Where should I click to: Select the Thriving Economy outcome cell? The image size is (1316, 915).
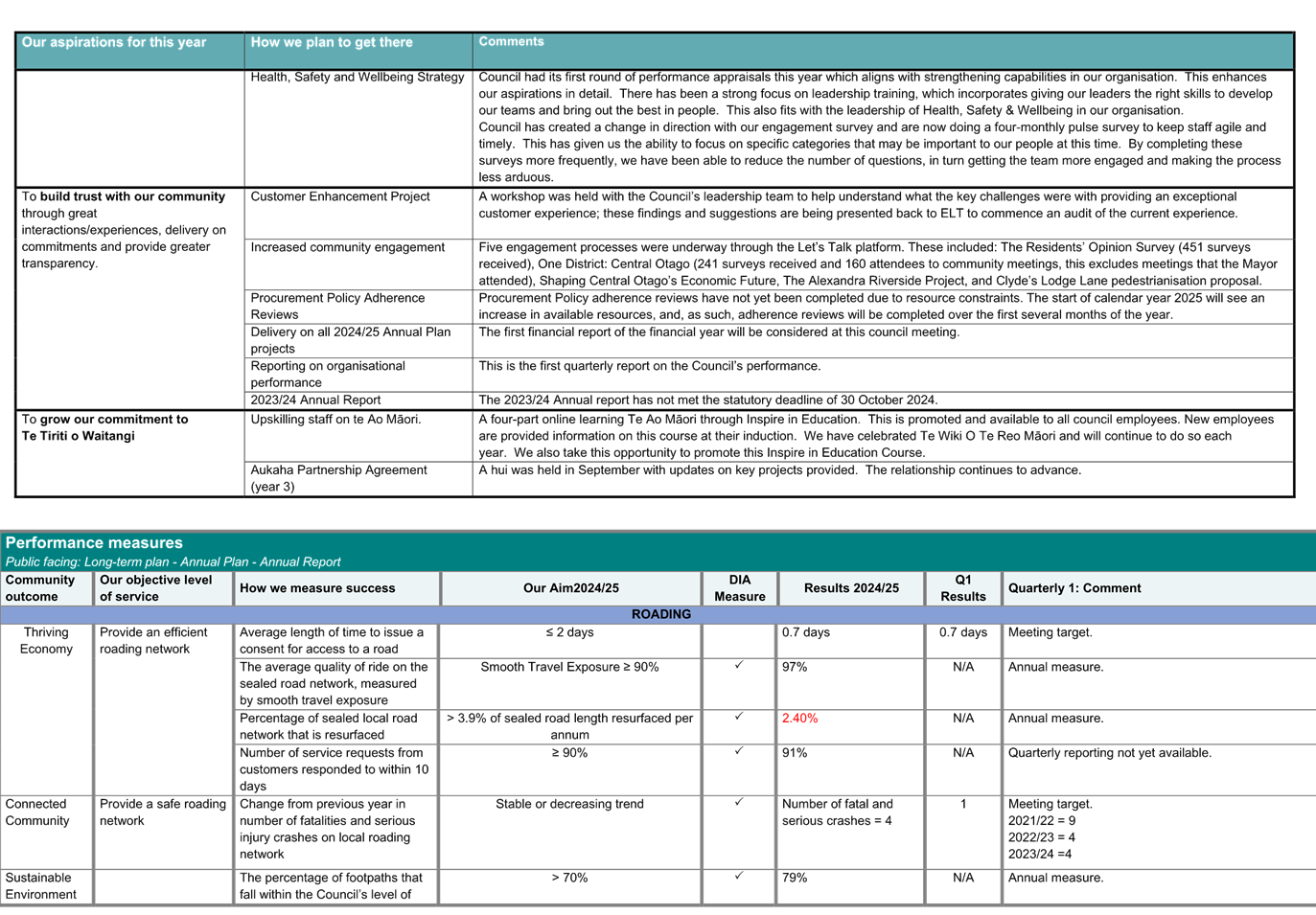click(x=46, y=640)
